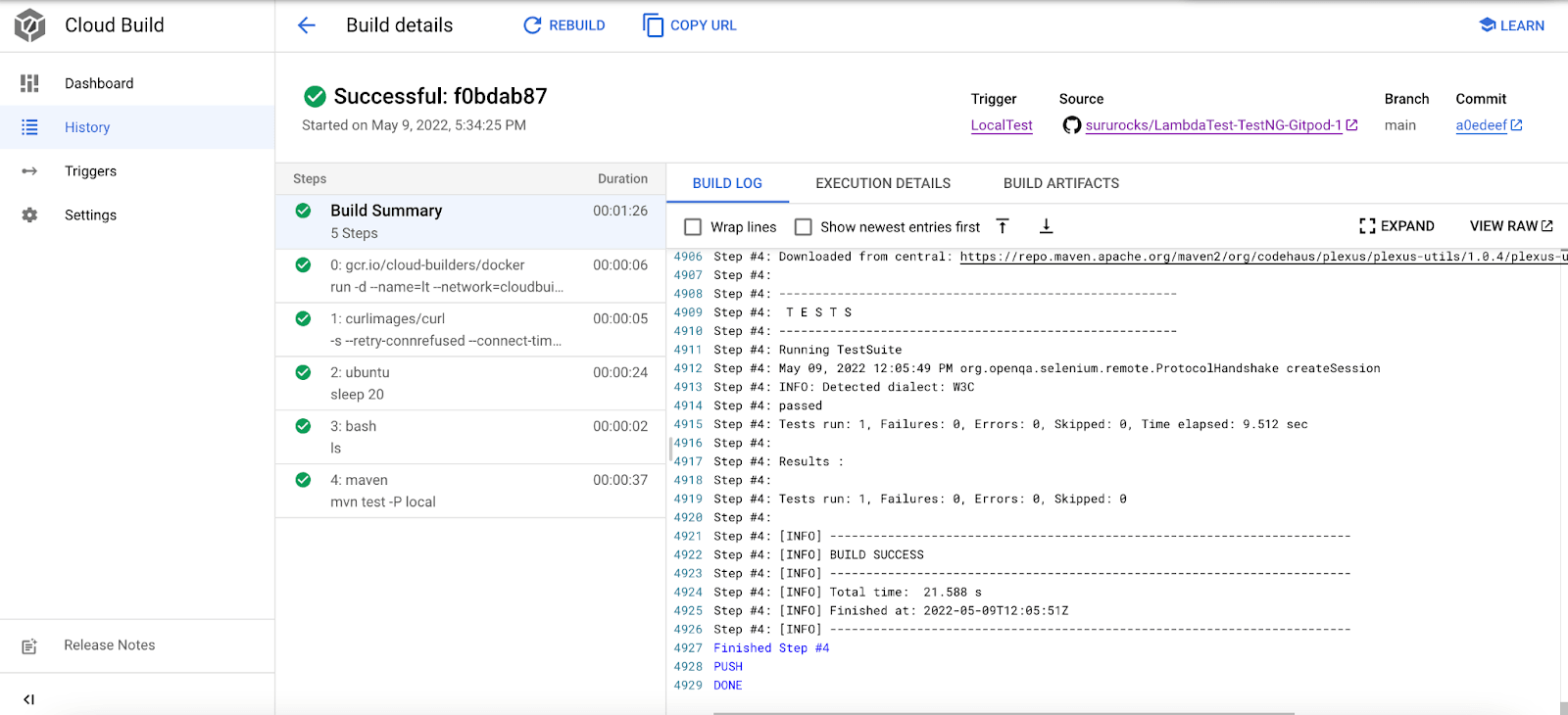Viewport: 1568px width, 715px height.
Task: Click the Cloud Build title text
Action: pyautogui.click(x=115, y=25)
